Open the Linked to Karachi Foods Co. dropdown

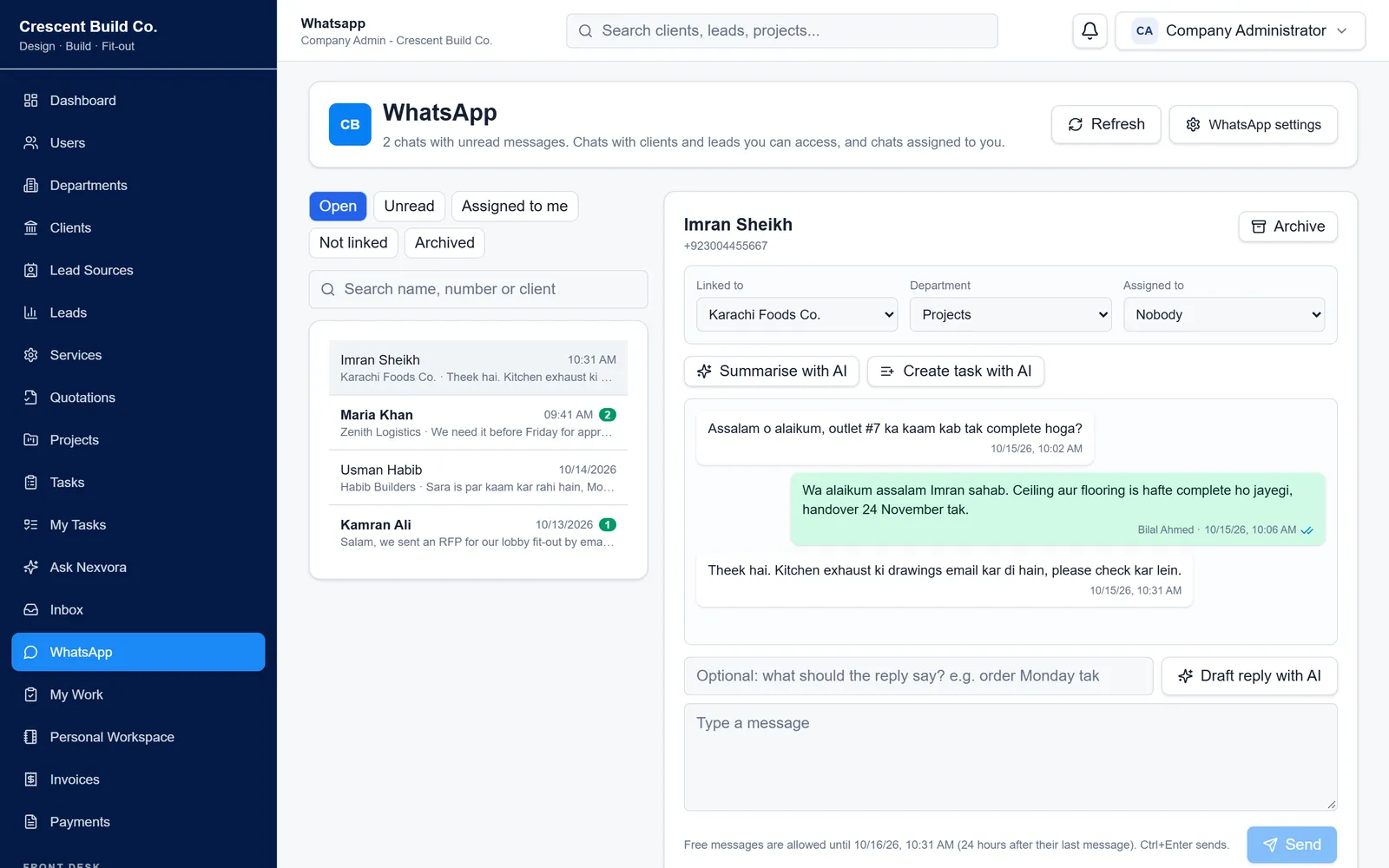pos(797,315)
